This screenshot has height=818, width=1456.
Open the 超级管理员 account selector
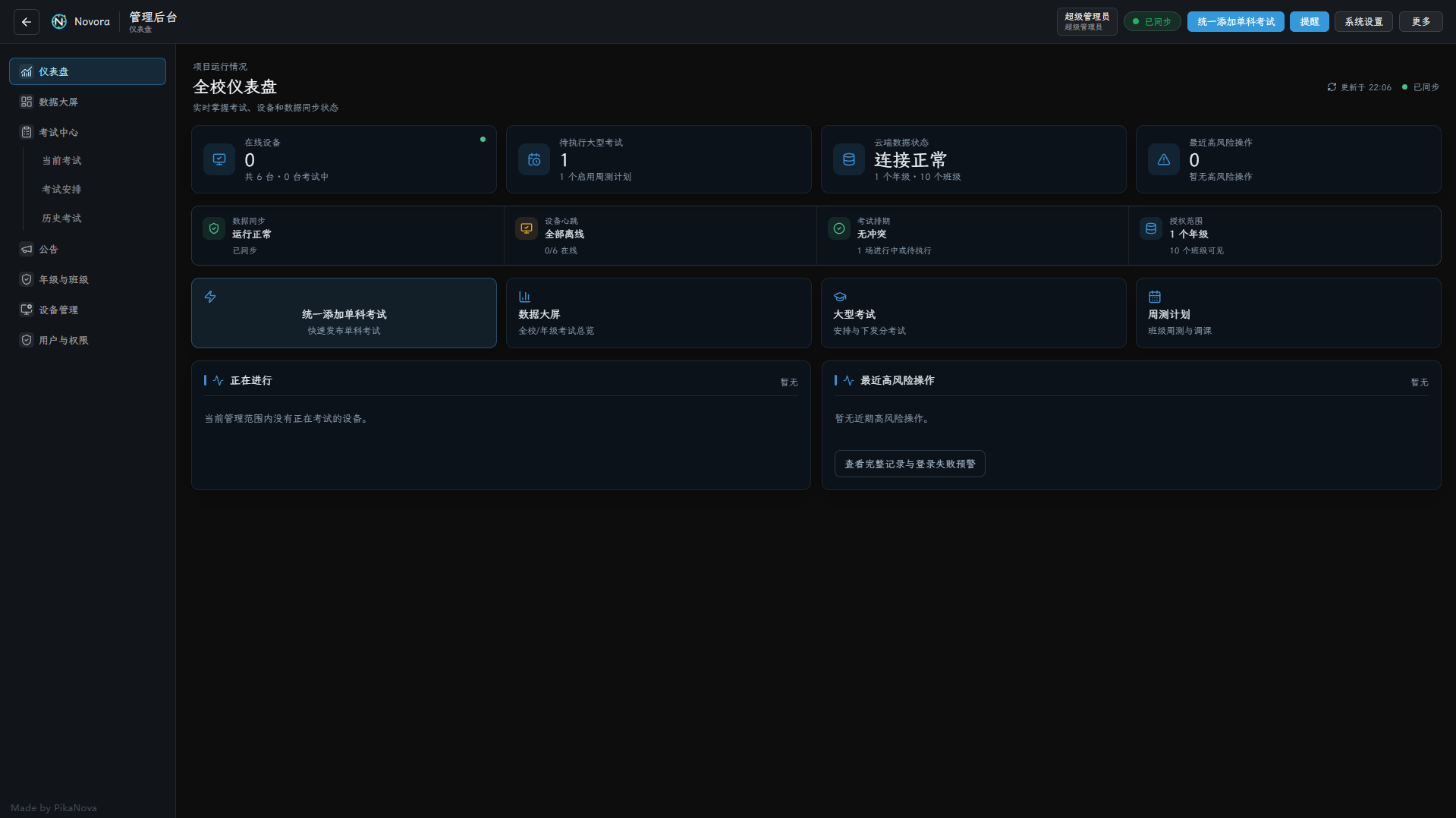click(x=1086, y=22)
